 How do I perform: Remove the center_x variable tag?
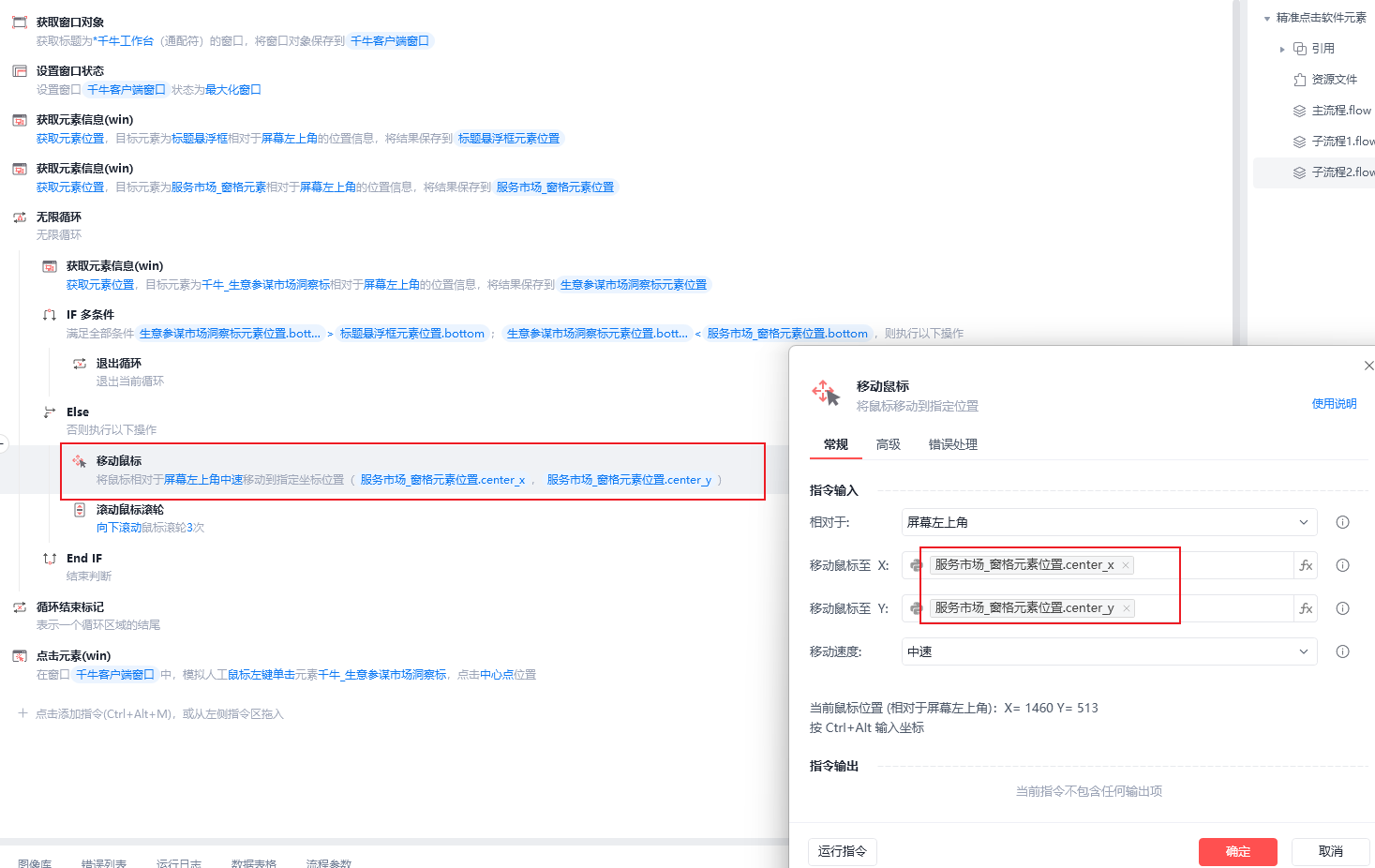click(x=1126, y=565)
